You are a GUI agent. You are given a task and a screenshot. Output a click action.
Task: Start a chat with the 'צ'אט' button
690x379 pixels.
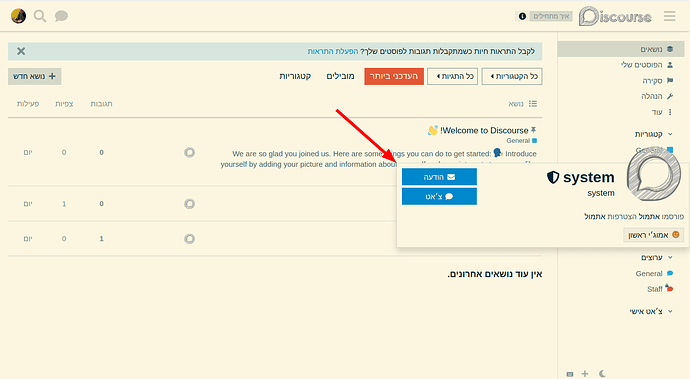point(439,197)
